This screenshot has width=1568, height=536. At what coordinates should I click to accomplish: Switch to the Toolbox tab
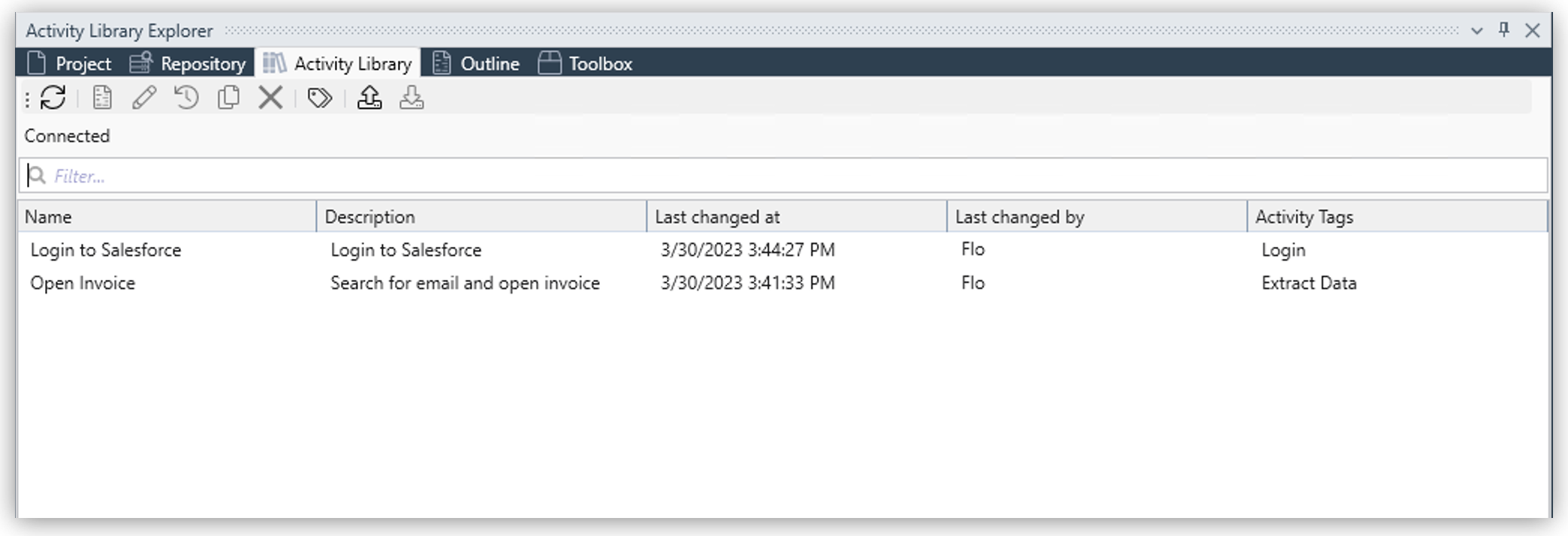coord(586,63)
